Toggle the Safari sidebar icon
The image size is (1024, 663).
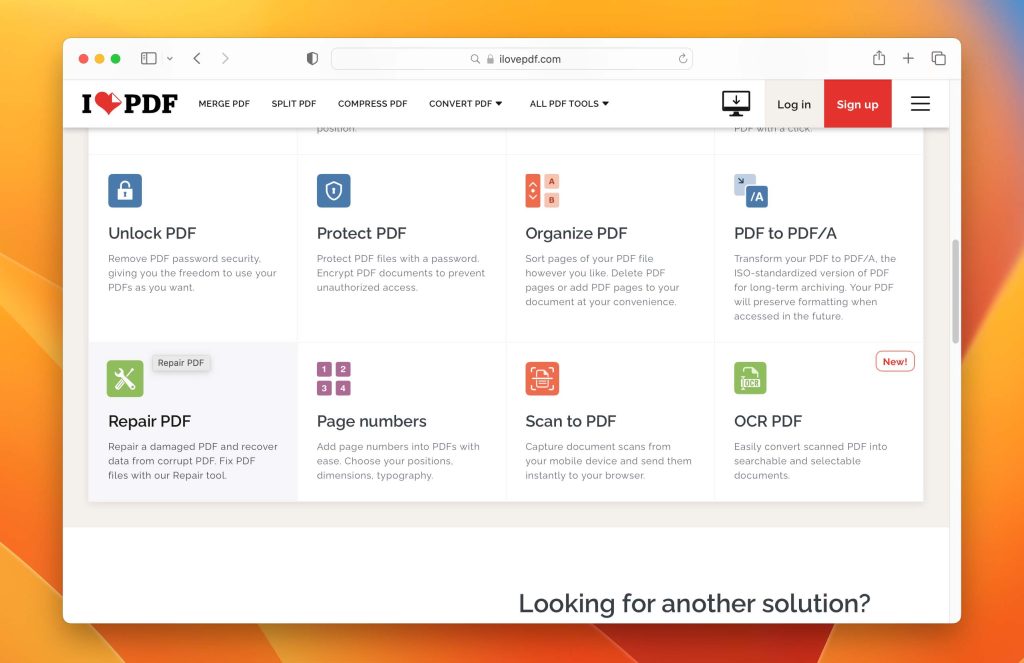(149, 58)
